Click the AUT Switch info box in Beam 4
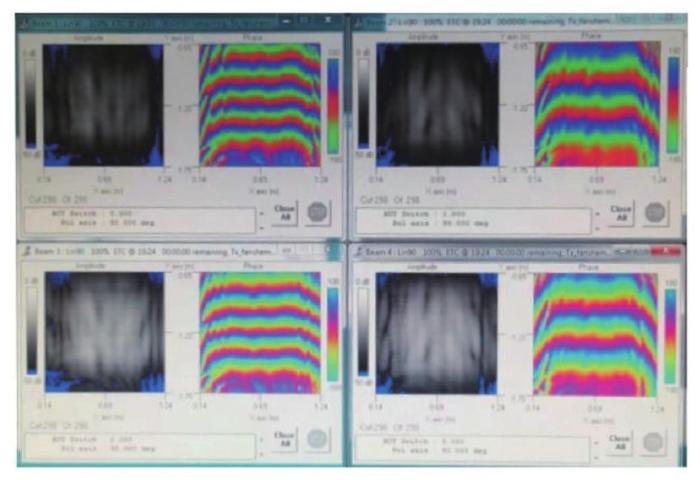Image resolution: width=700 pixels, height=480 pixels. click(x=472, y=449)
